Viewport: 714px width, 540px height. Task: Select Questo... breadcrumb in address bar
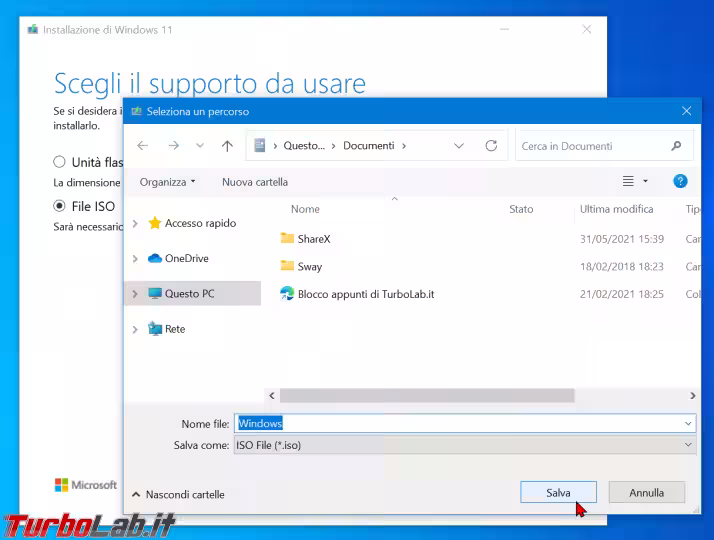pos(304,146)
